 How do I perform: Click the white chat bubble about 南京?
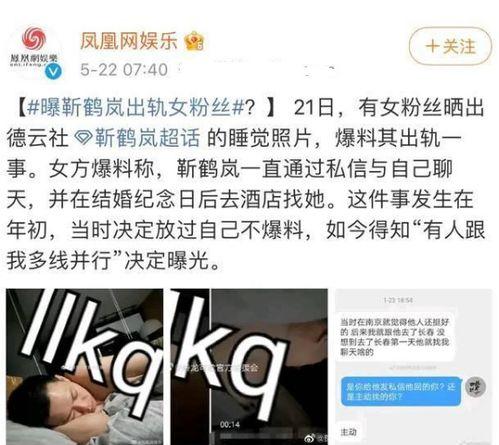pyautogui.click(x=395, y=337)
